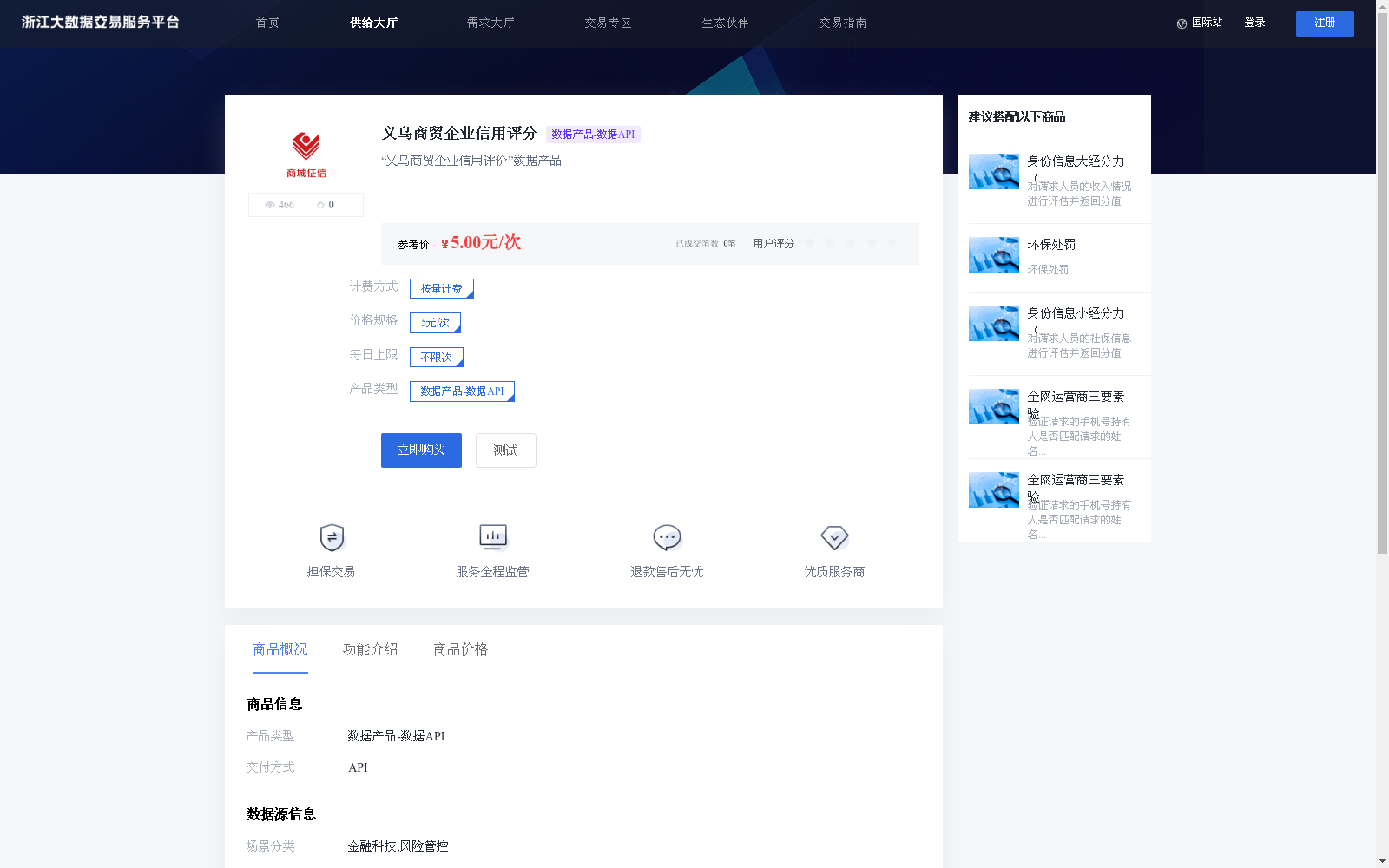The height and width of the screenshot is (868, 1389).
Task: Open the 交易专区 navigation item
Action: [608, 23]
